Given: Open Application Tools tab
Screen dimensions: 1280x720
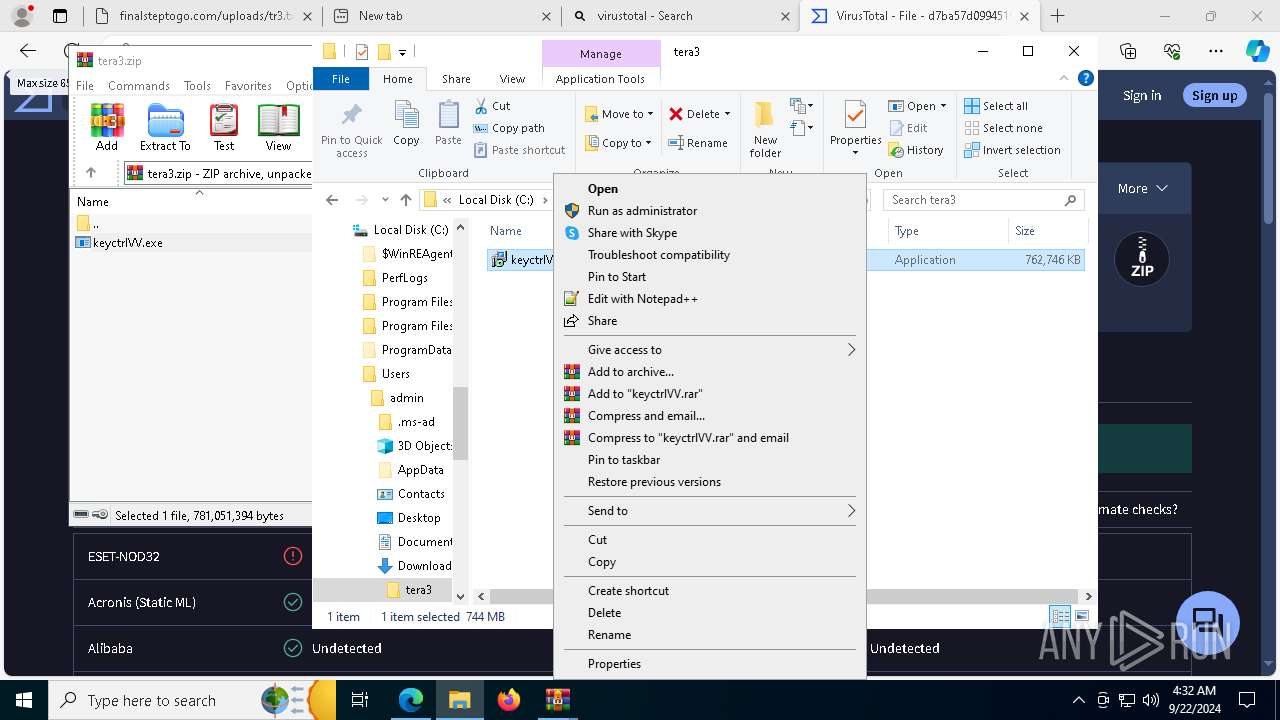Looking at the screenshot, I should [600, 79].
